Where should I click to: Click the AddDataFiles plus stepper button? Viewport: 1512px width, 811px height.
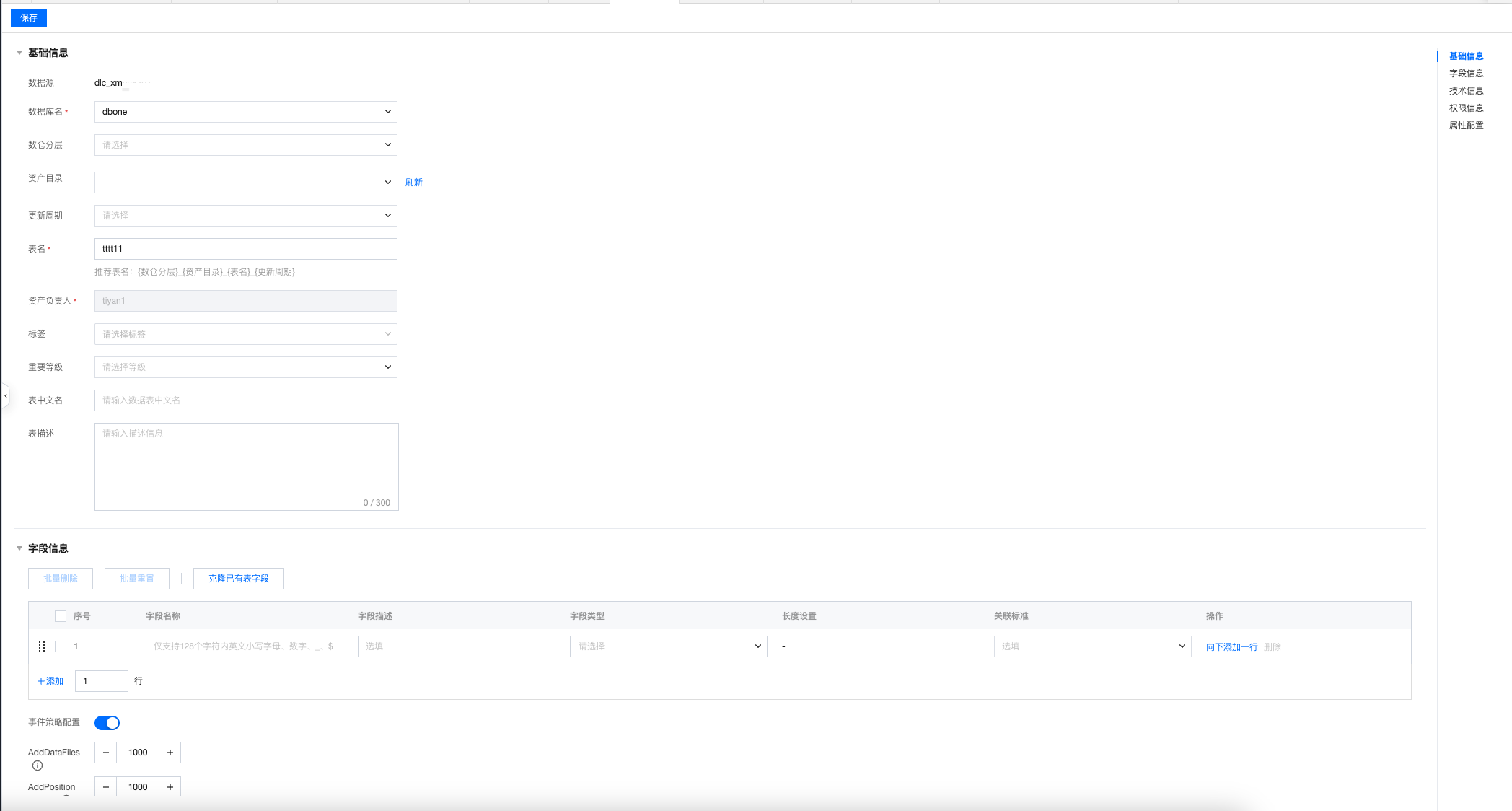click(170, 753)
